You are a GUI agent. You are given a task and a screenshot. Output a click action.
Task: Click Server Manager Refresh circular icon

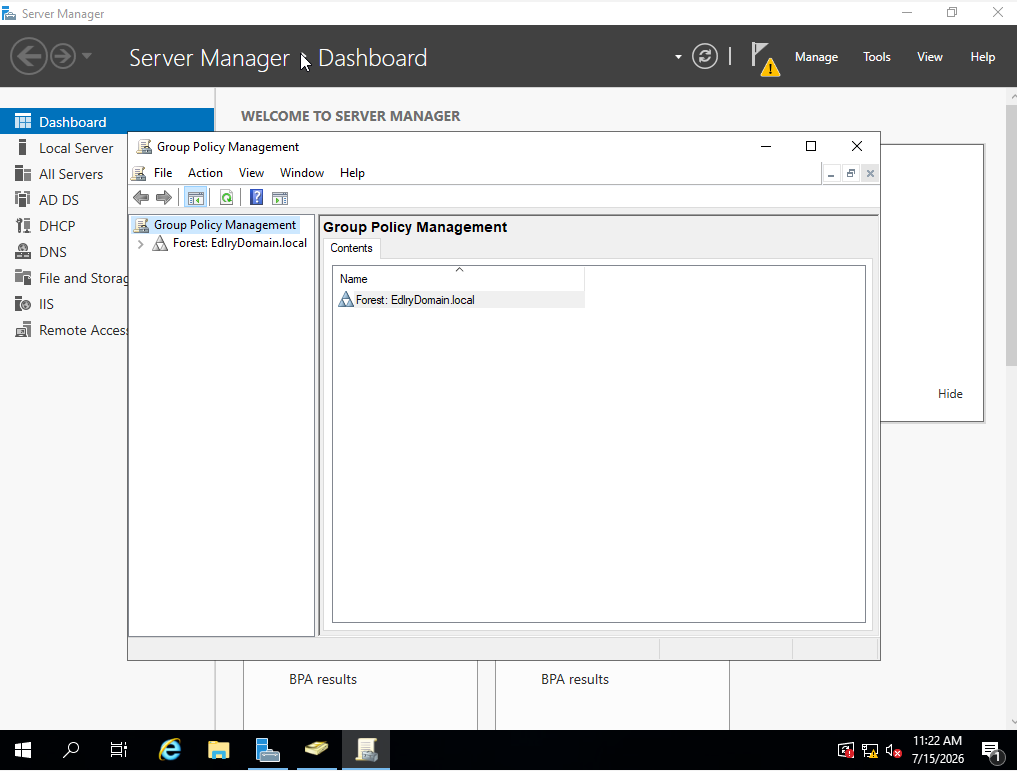coord(705,56)
